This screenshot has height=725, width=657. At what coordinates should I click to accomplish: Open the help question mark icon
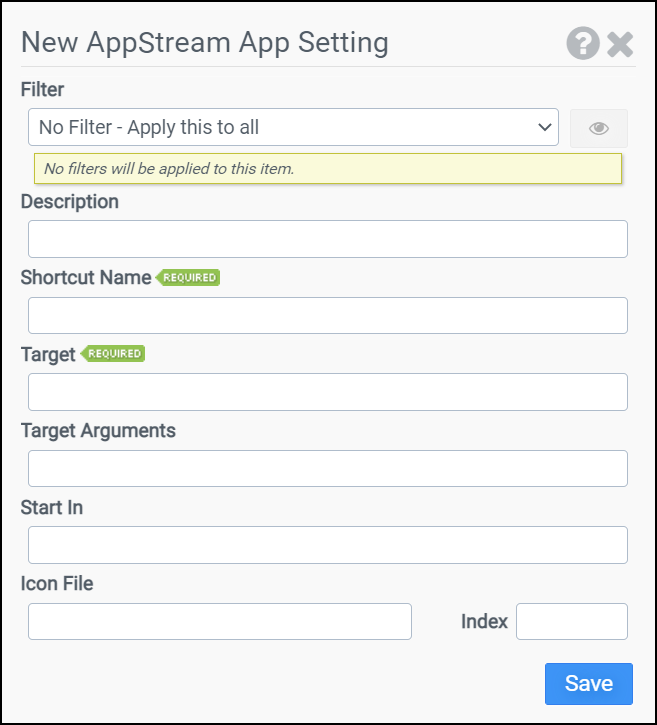582,44
